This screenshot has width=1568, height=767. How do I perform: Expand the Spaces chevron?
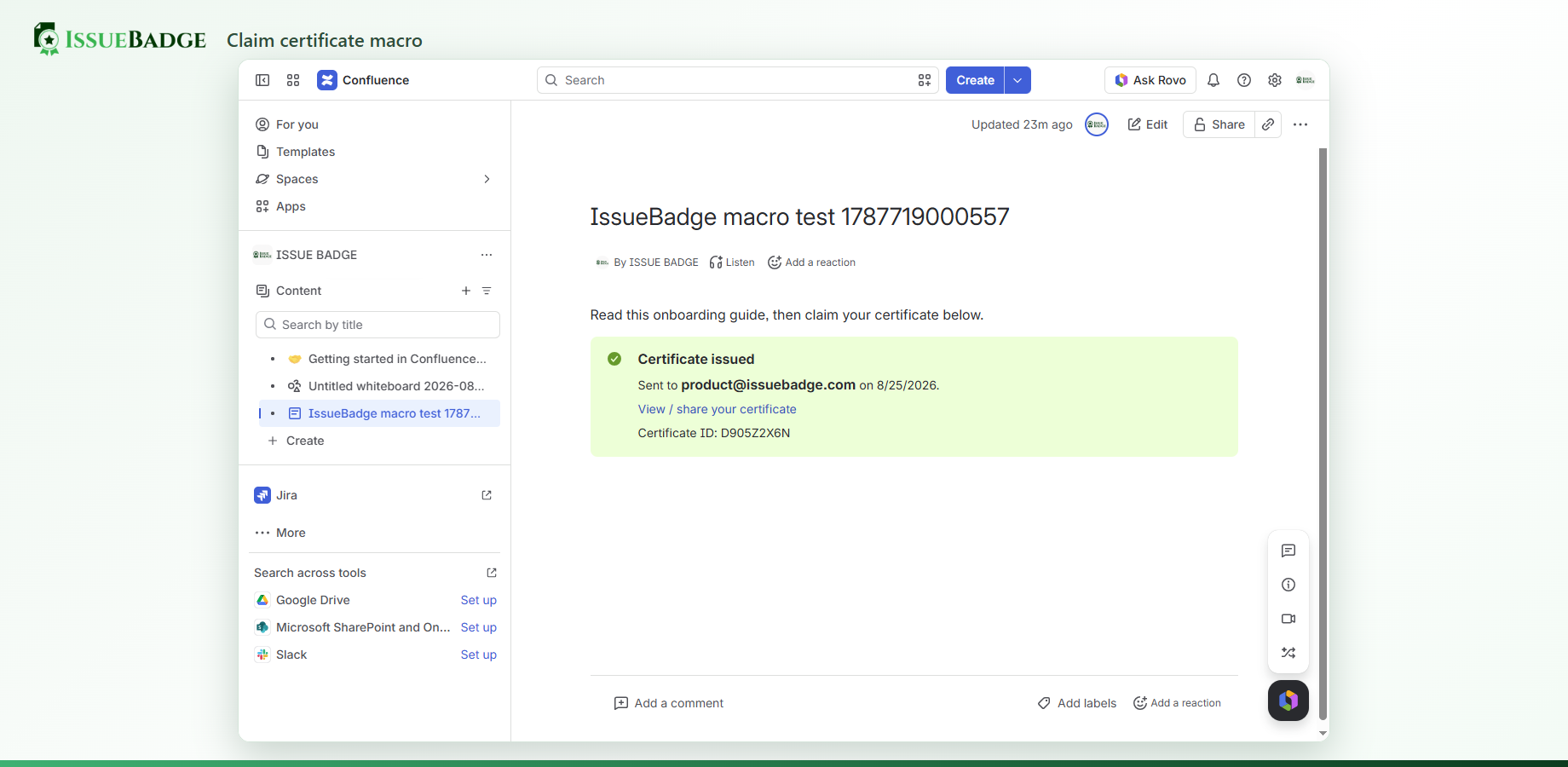point(487,179)
